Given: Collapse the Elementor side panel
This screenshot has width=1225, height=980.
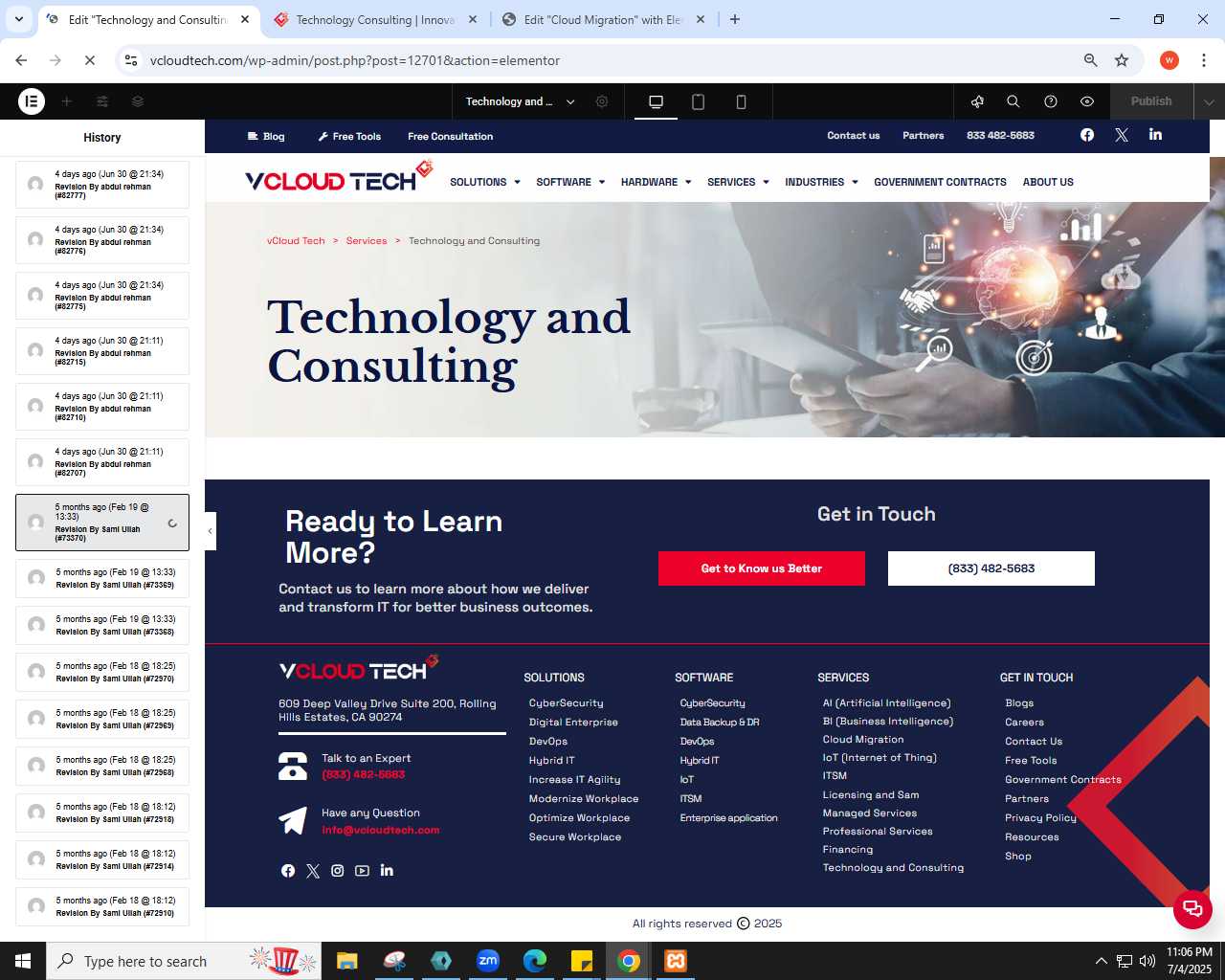Looking at the screenshot, I should coord(211,531).
